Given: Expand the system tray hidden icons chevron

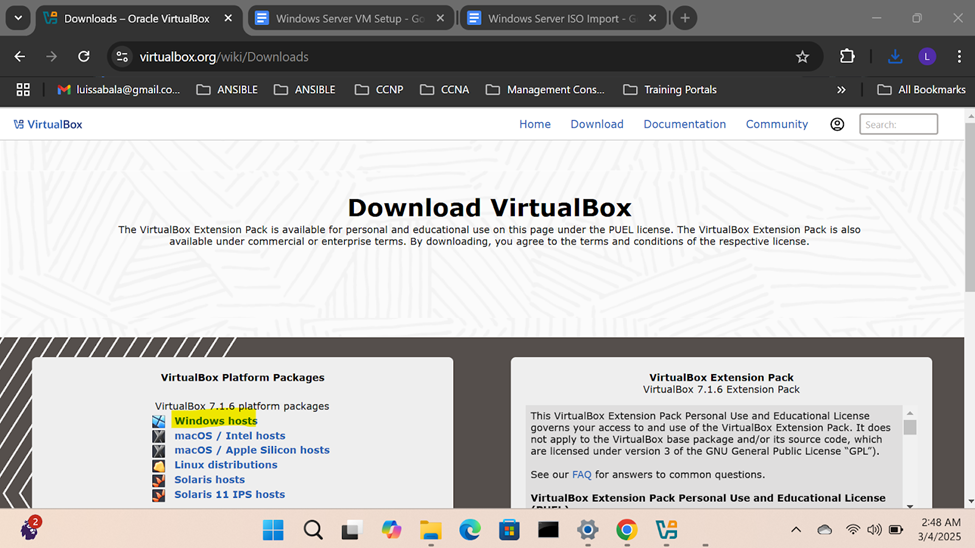Looking at the screenshot, I should pyautogui.click(x=796, y=530).
